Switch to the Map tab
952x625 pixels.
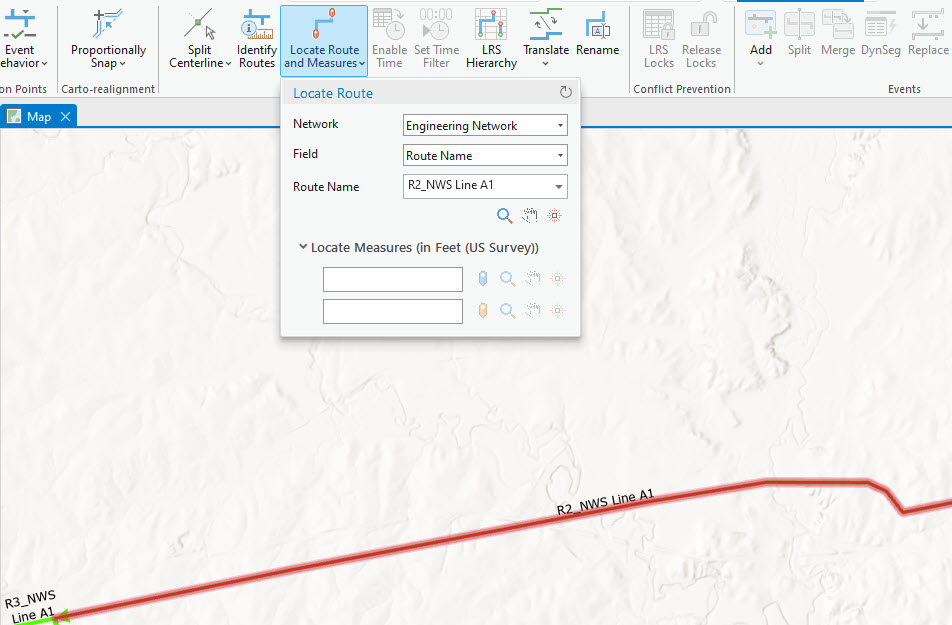(38, 115)
